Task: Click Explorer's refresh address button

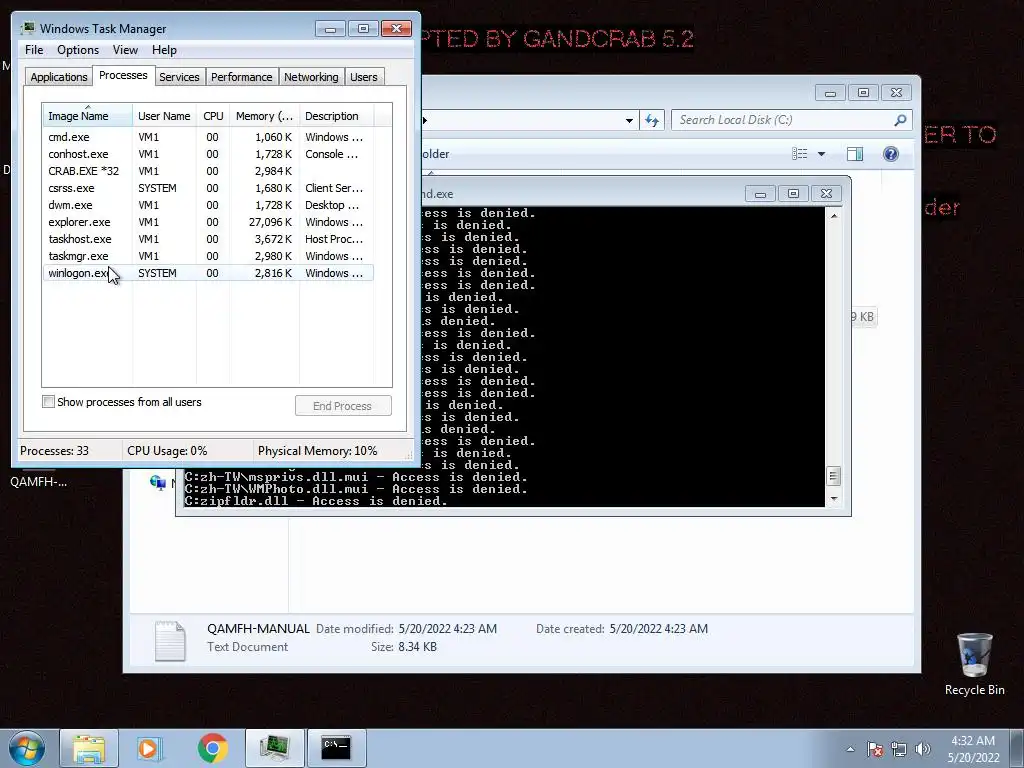Action: [652, 120]
